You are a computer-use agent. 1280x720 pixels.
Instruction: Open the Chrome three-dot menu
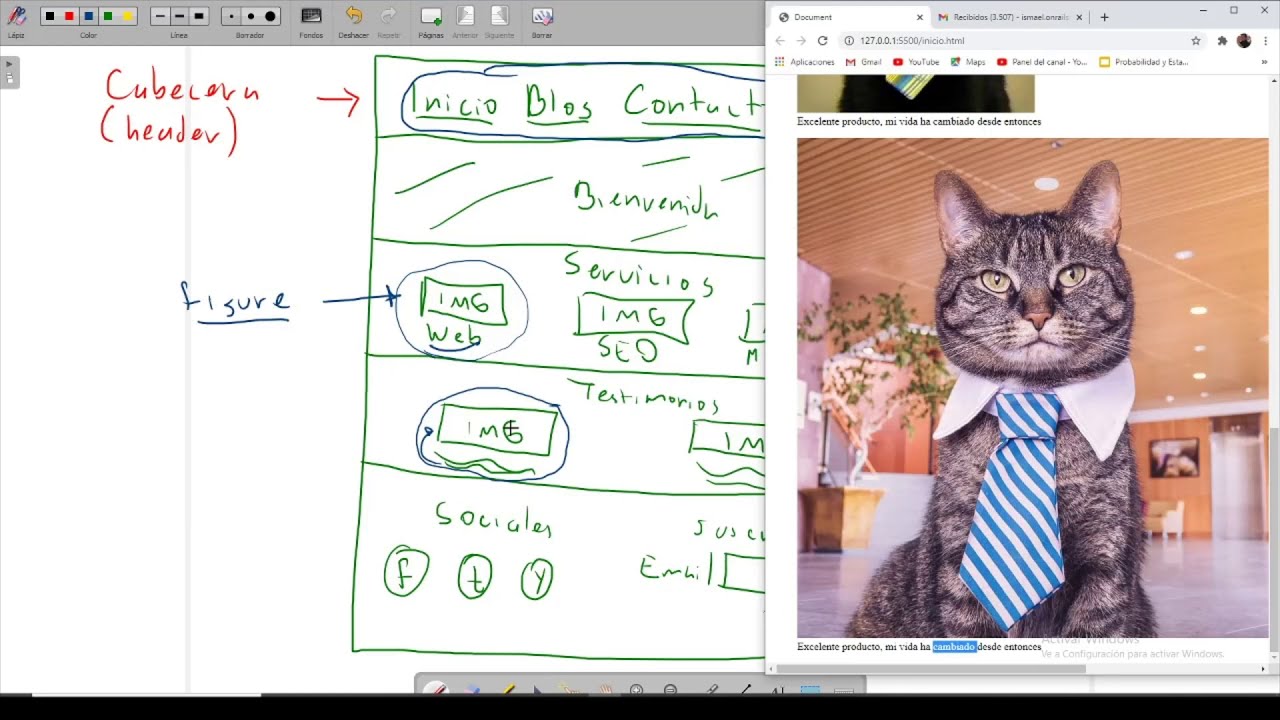tap(1265, 41)
